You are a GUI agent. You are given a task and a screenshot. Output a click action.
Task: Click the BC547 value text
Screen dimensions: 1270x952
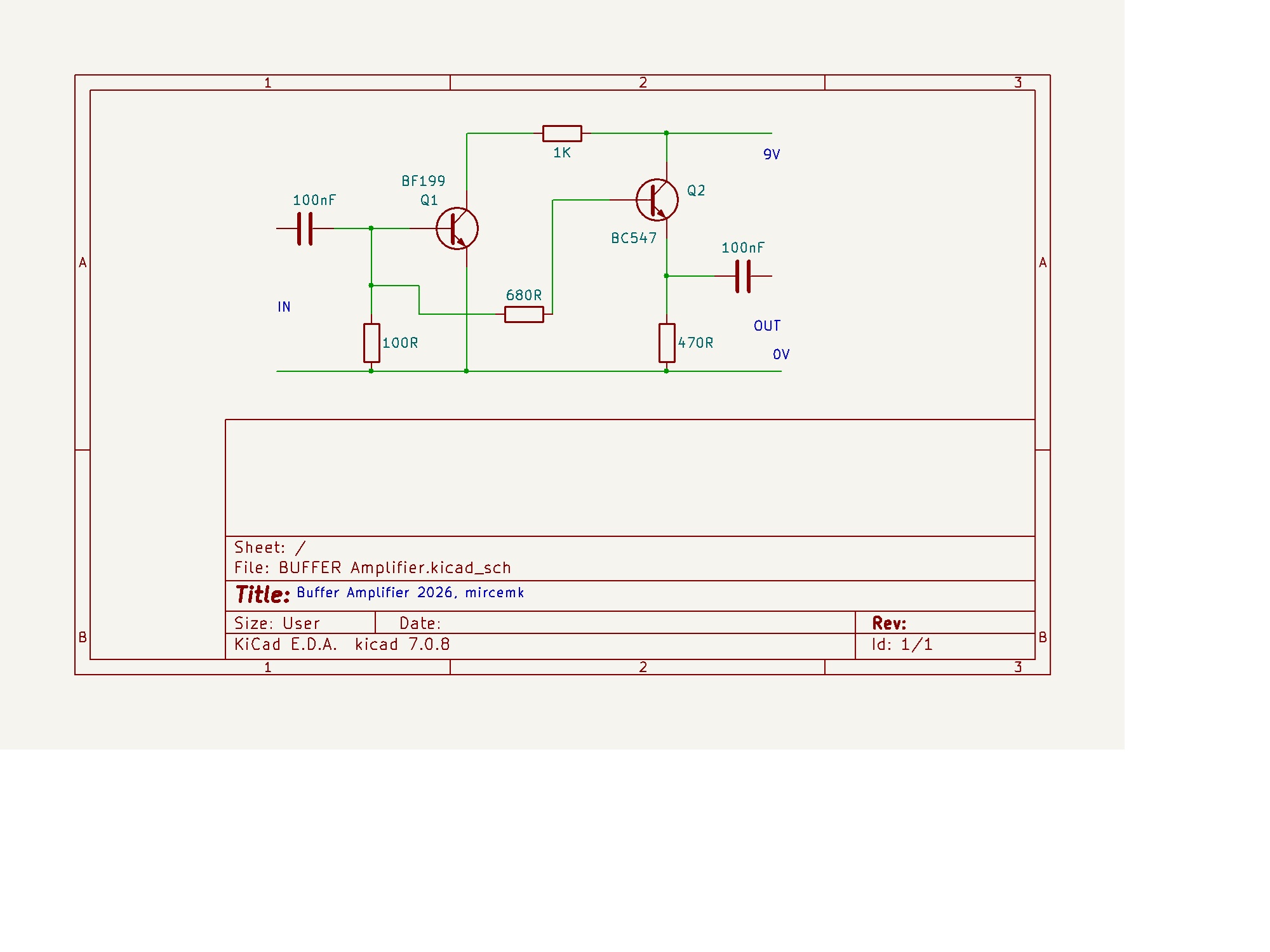[633, 239]
